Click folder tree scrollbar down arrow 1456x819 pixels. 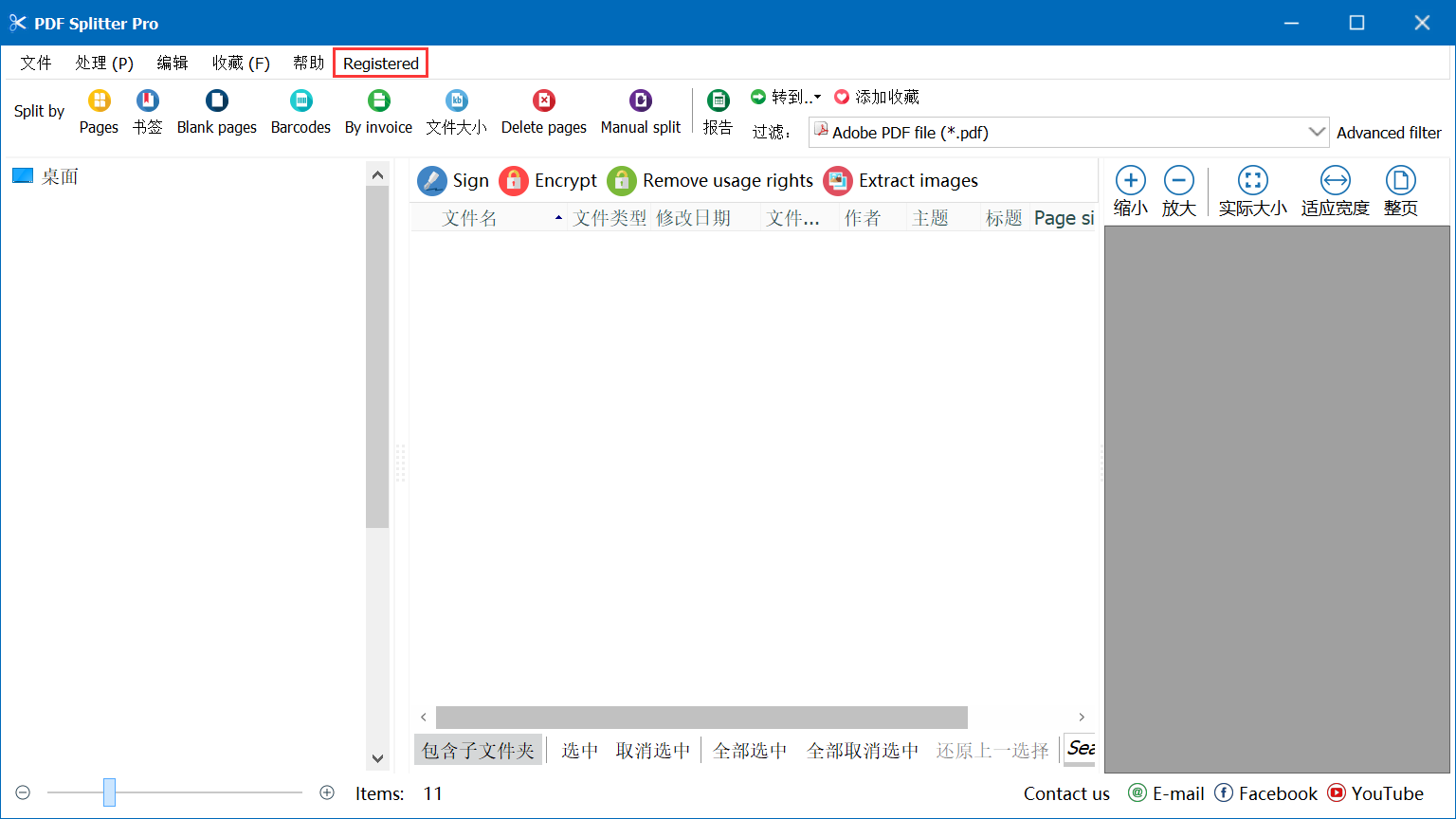(377, 758)
